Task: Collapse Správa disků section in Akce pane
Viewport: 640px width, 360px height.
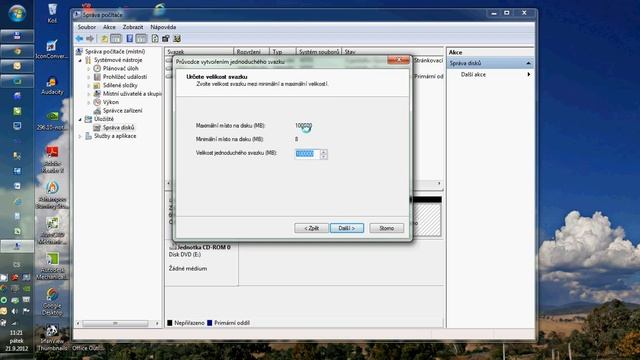Action: click(x=528, y=63)
